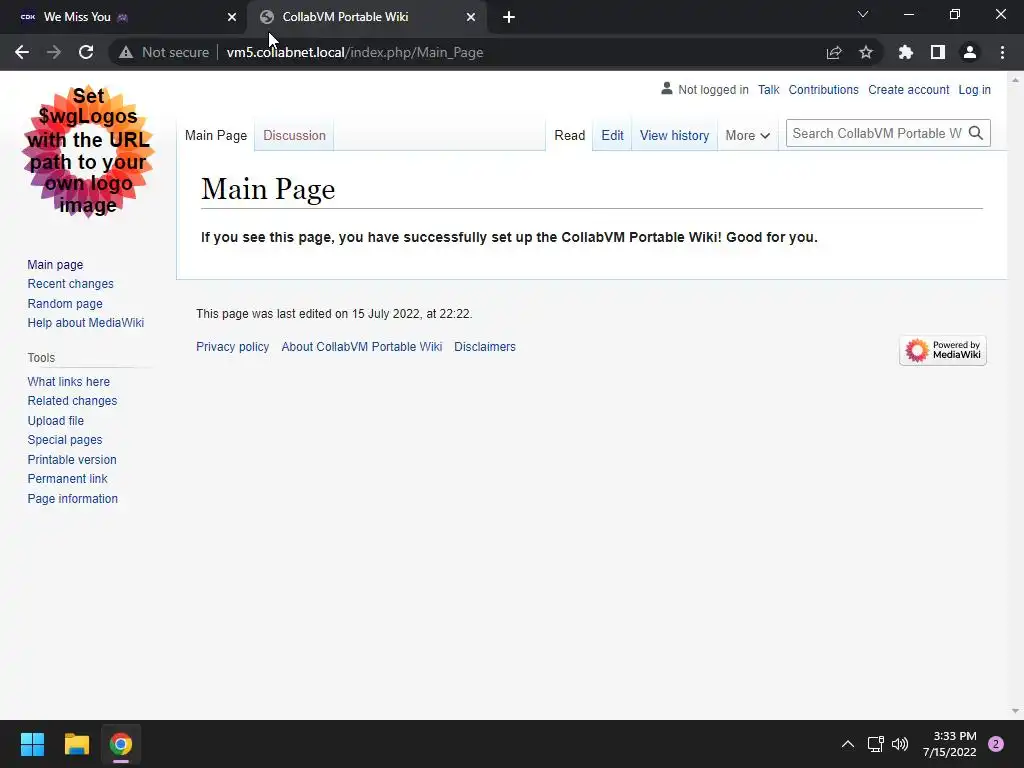Open the View history tab
Viewport: 1024px width, 768px height.
[675, 135]
